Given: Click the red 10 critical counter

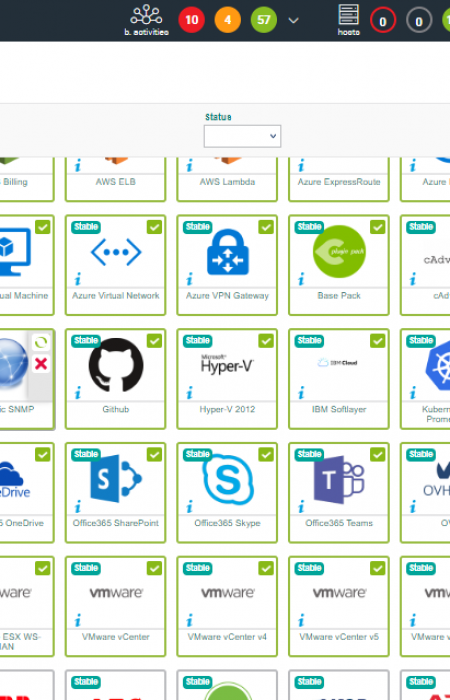Looking at the screenshot, I should [192, 20].
